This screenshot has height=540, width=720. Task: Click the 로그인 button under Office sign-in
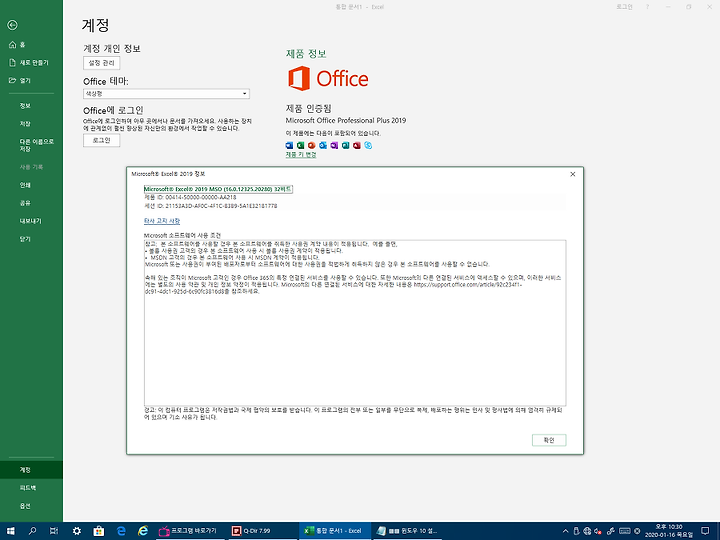click(101, 140)
